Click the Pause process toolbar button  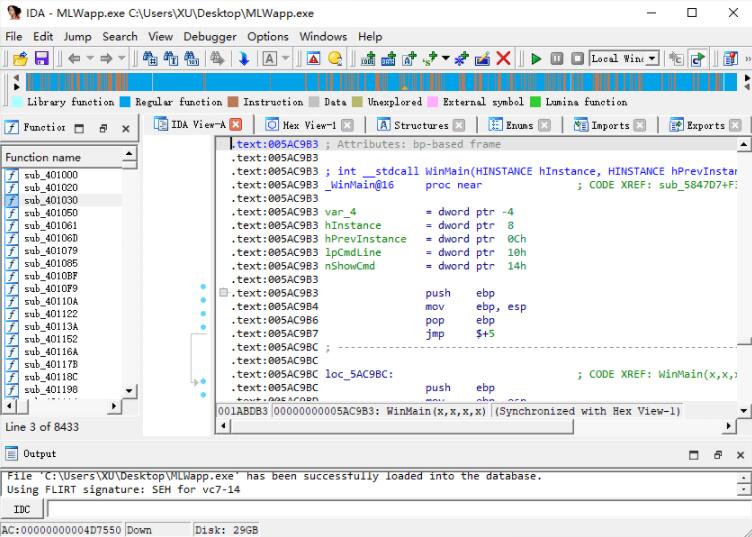[557, 59]
